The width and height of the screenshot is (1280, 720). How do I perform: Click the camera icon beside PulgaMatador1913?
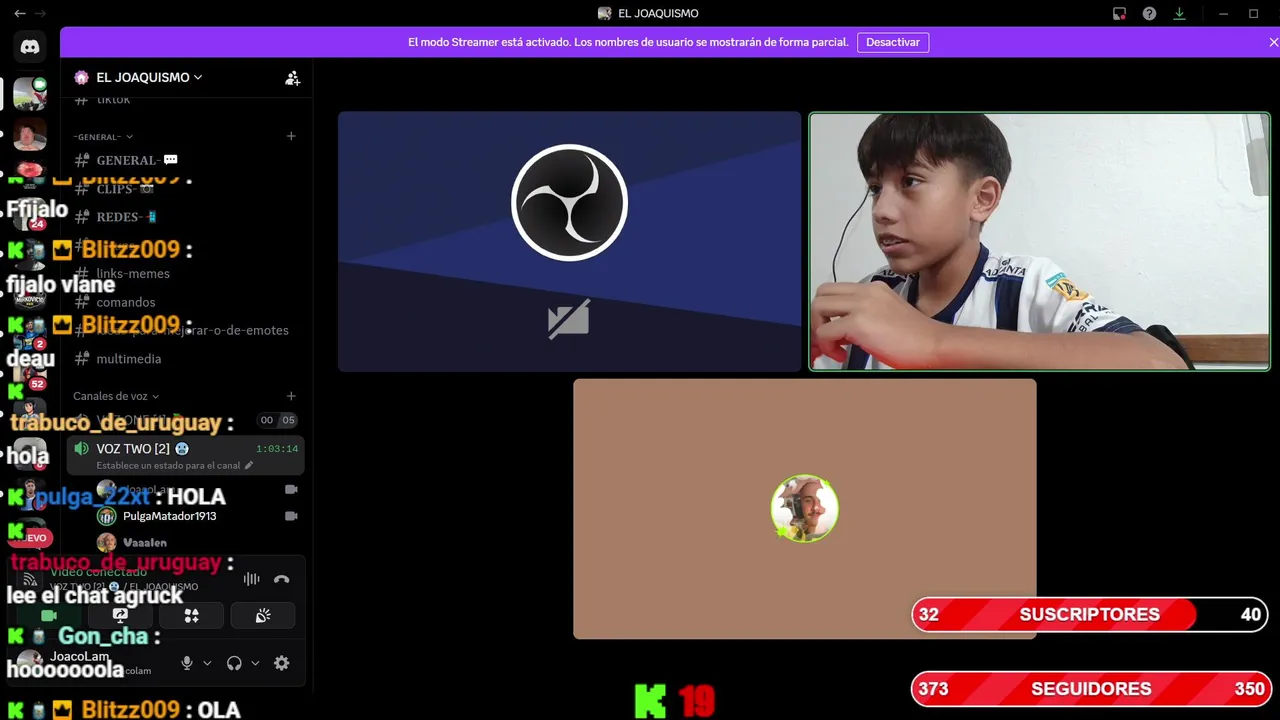(291, 516)
